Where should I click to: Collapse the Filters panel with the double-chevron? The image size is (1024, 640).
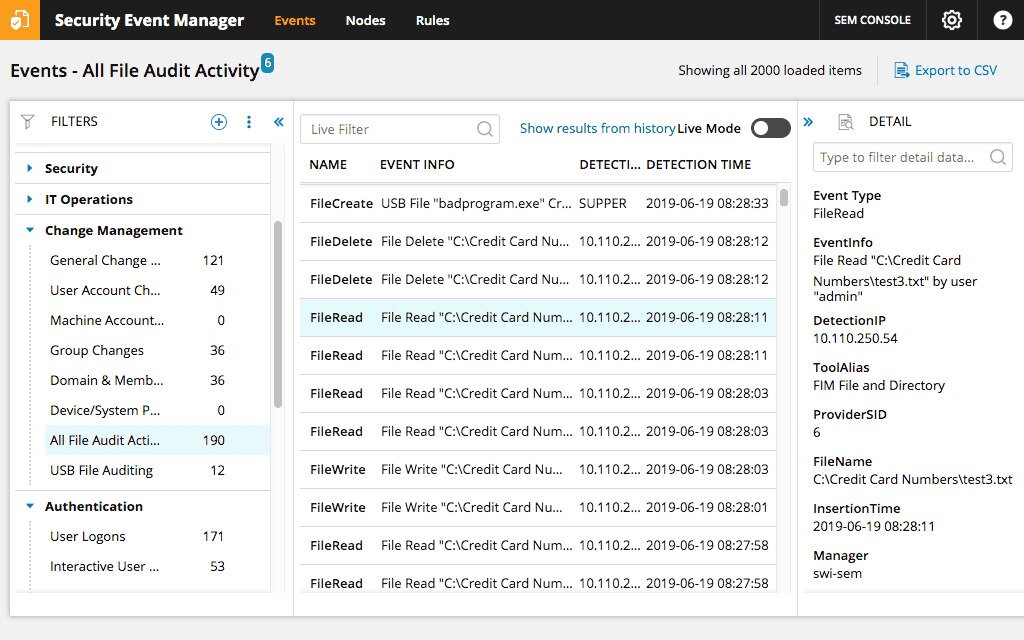(x=278, y=121)
